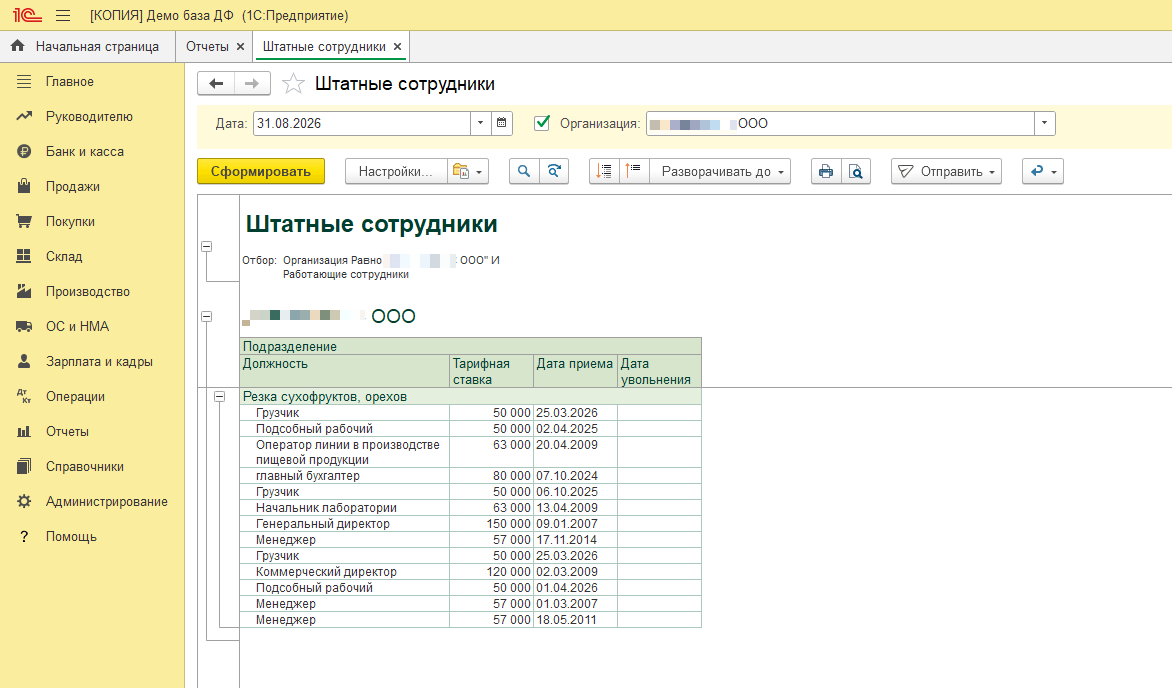
Task: Switch to Начальная страница tab
Action: (x=87, y=46)
